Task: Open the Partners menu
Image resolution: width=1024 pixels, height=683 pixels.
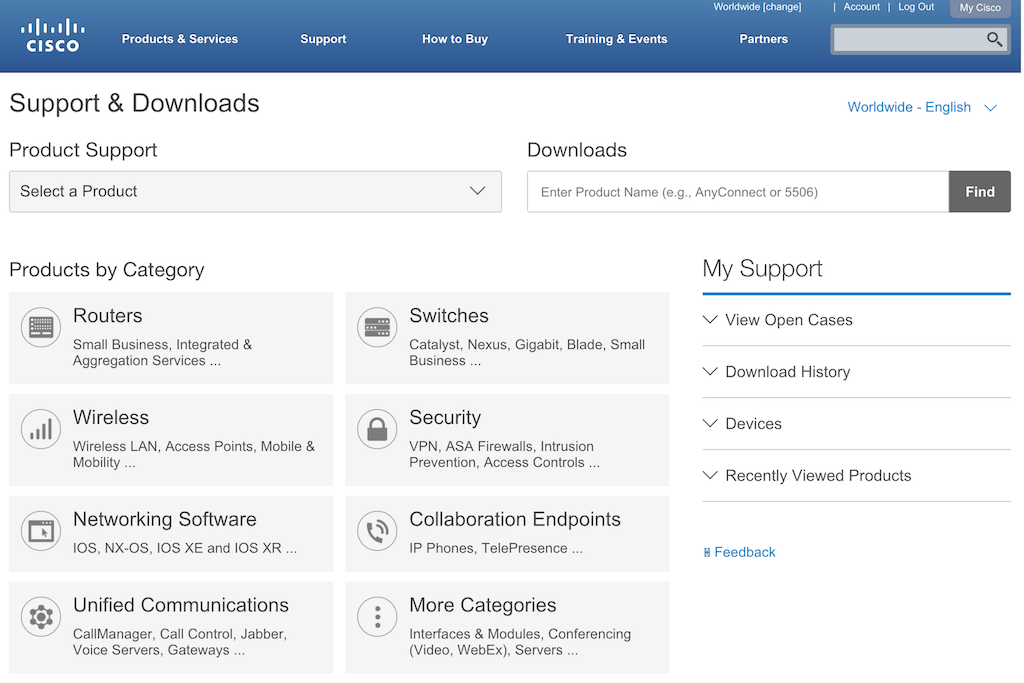Action: click(x=763, y=39)
